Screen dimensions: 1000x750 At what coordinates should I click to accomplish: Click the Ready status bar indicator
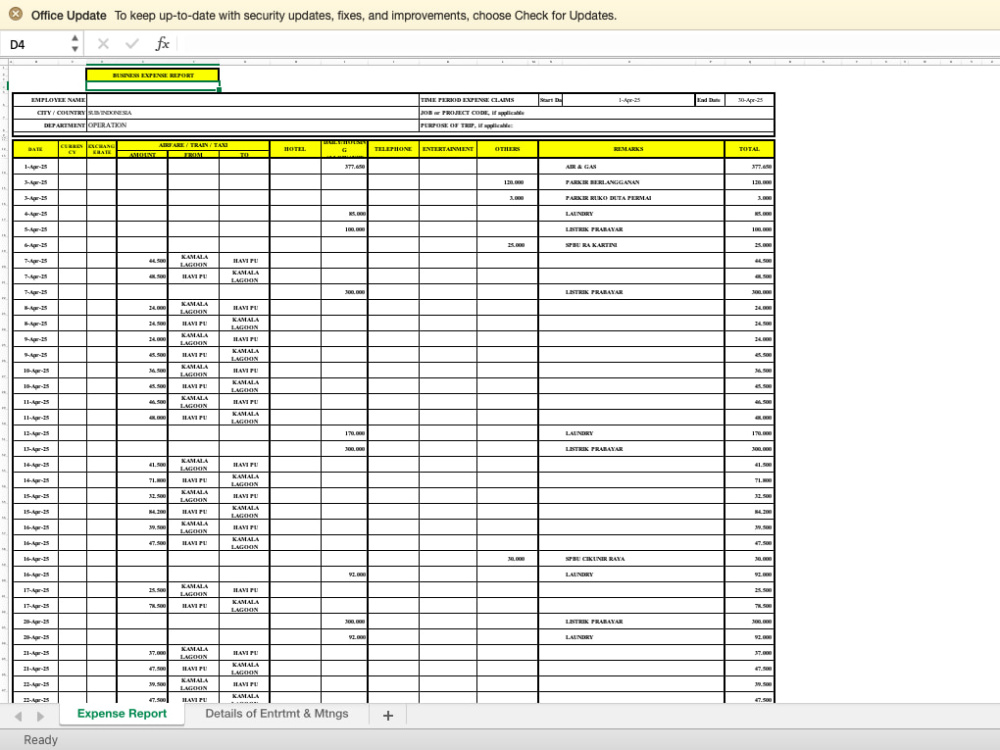(40, 740)
